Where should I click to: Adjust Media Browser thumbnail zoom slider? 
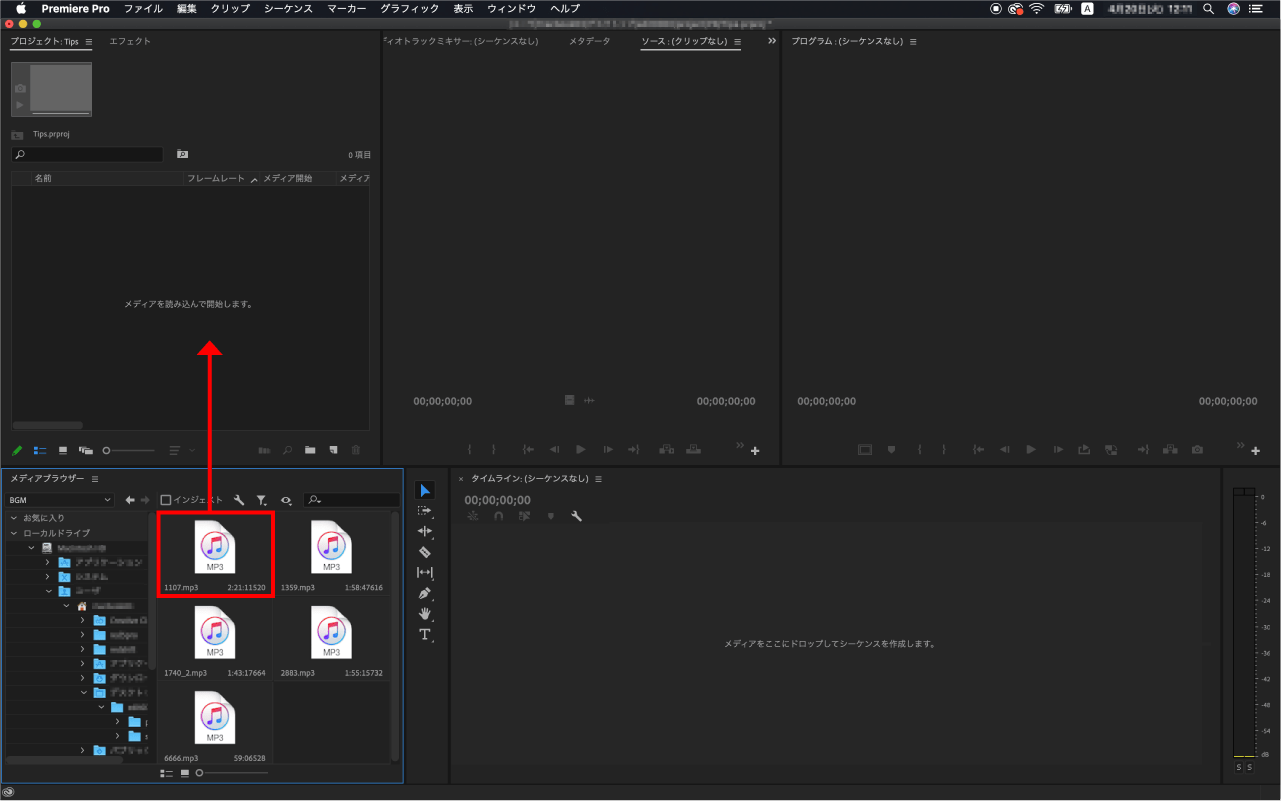tap(232, 773)
